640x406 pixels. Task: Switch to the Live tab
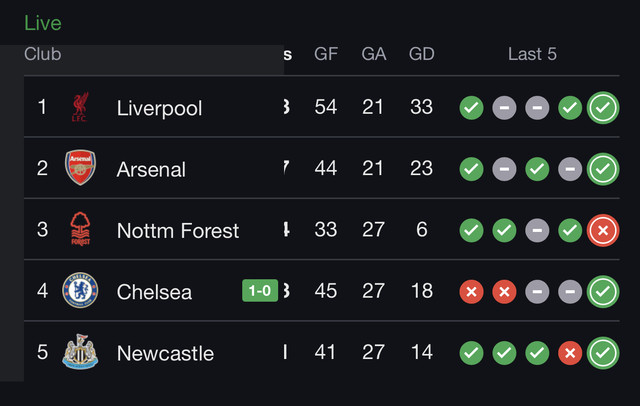pyautogui.click(x=43, y=23)
